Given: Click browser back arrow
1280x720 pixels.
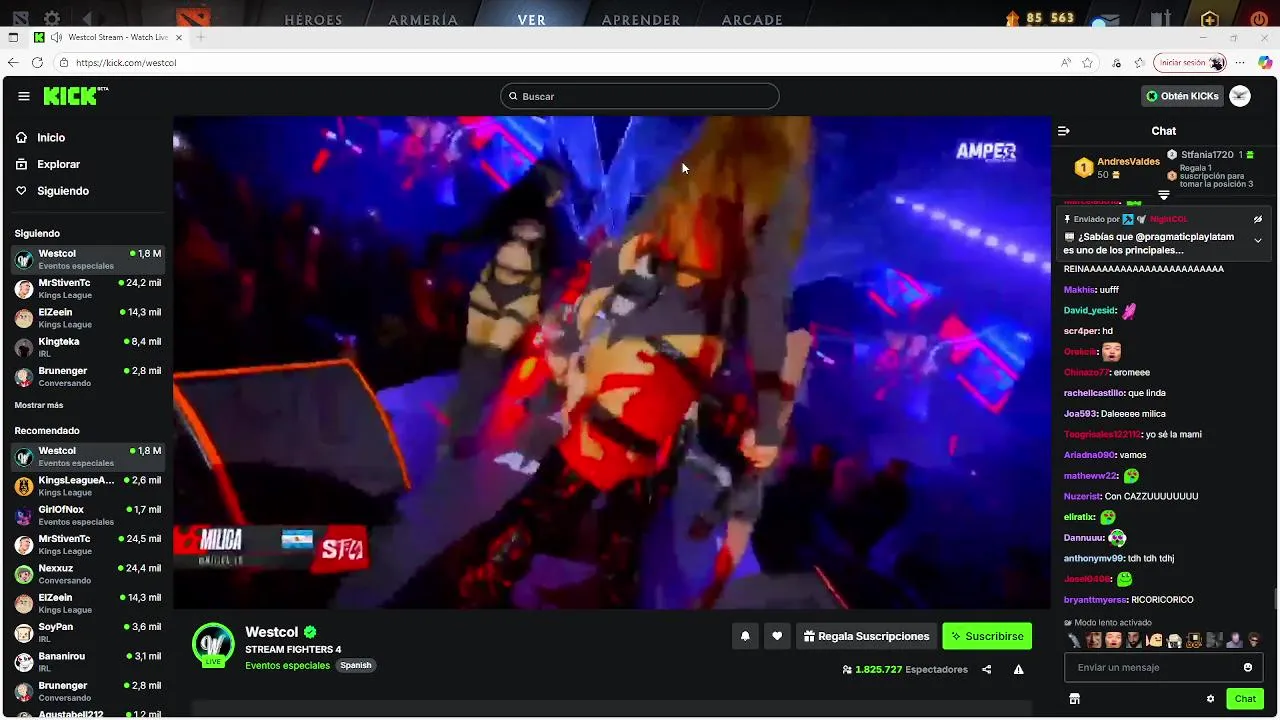Looking at the screenshot, I should (13, 62).
